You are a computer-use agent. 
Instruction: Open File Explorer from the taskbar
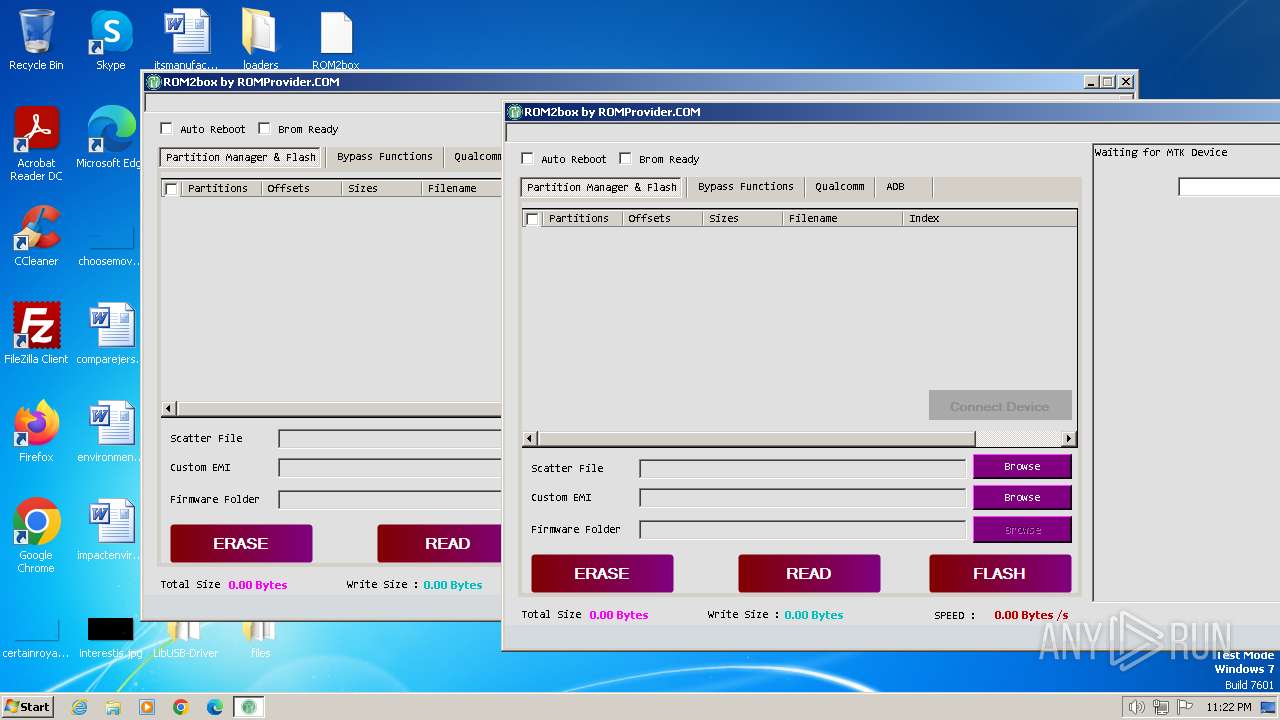(x=113, y=707)
